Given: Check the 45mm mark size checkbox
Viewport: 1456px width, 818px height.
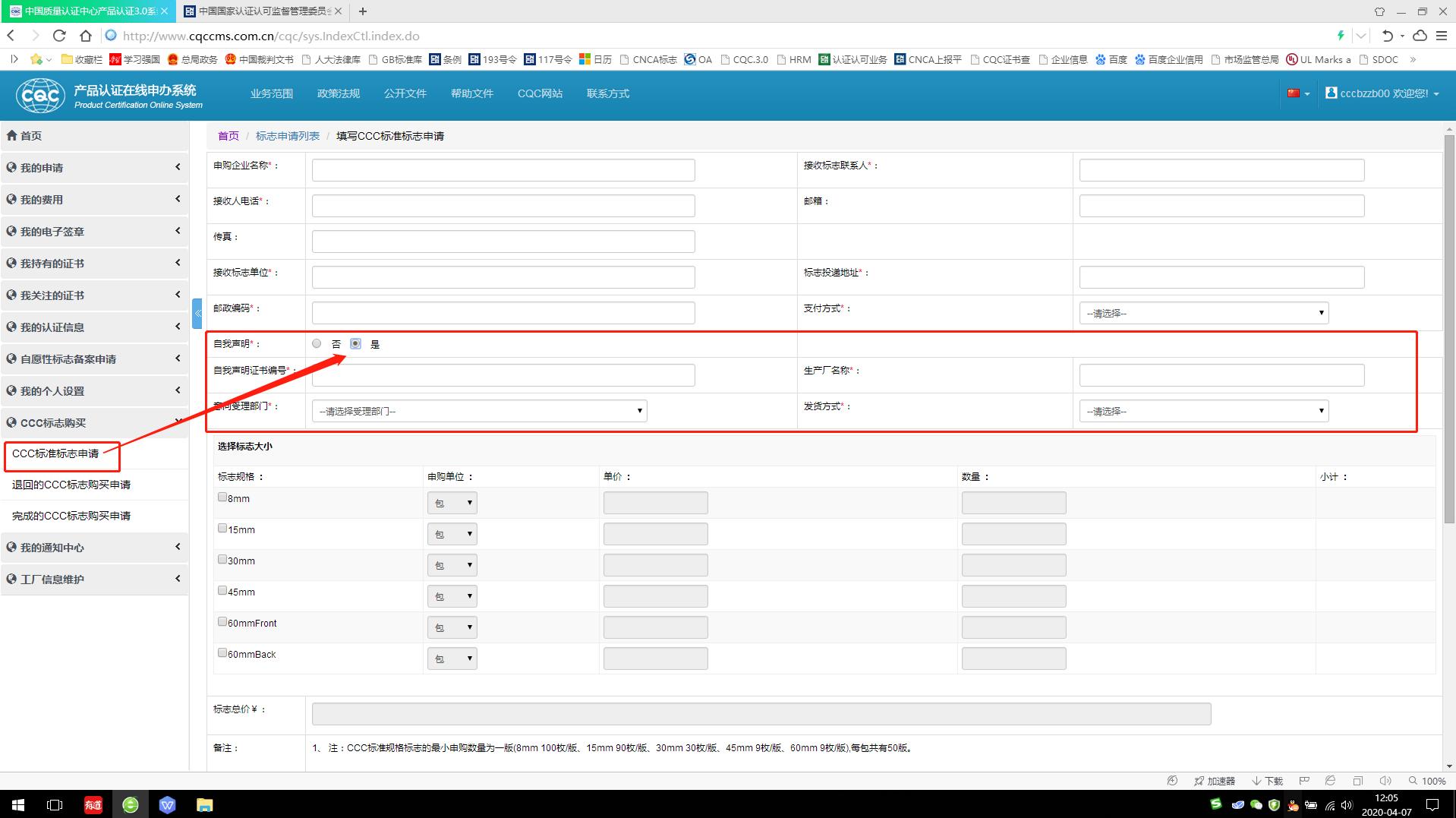Looking at the screenshot, I should [x=222, y=590].
